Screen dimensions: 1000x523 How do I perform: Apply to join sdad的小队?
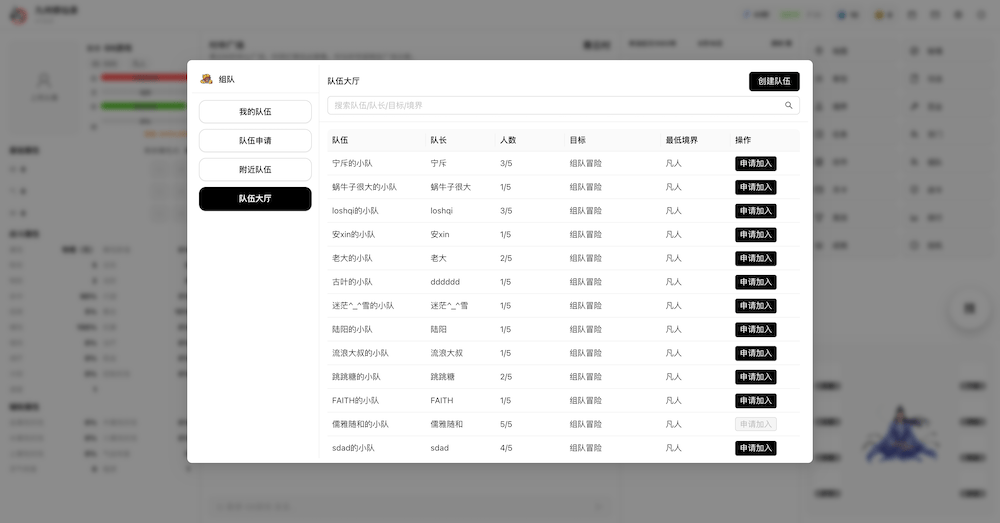(755, 448)
